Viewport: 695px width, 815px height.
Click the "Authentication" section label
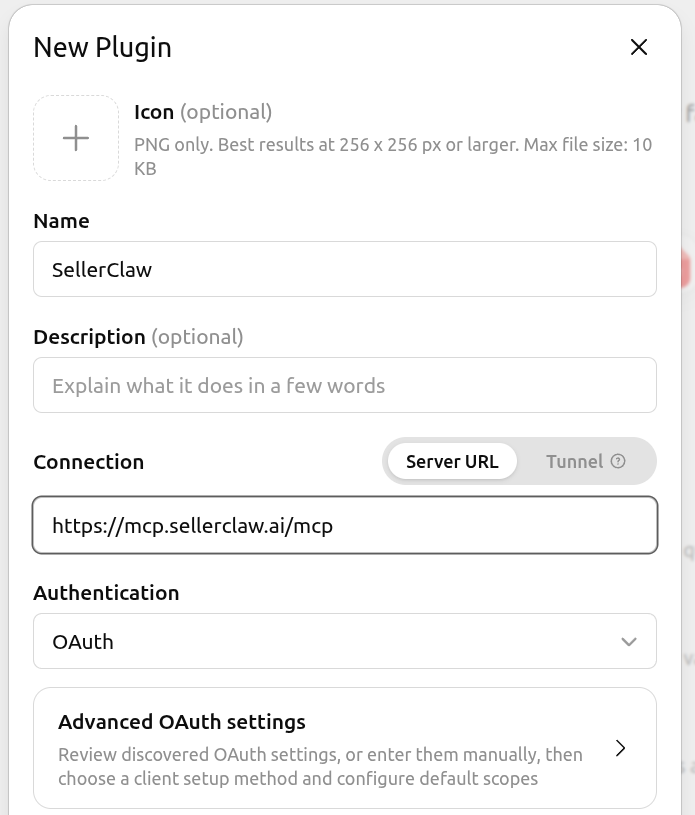coord(106,593)
